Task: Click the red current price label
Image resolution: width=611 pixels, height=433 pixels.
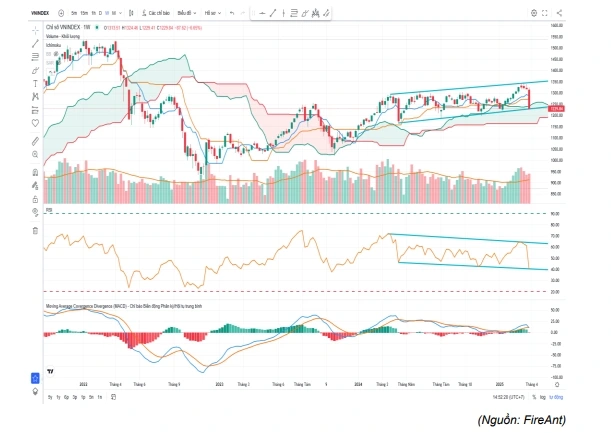Action: 557,108
